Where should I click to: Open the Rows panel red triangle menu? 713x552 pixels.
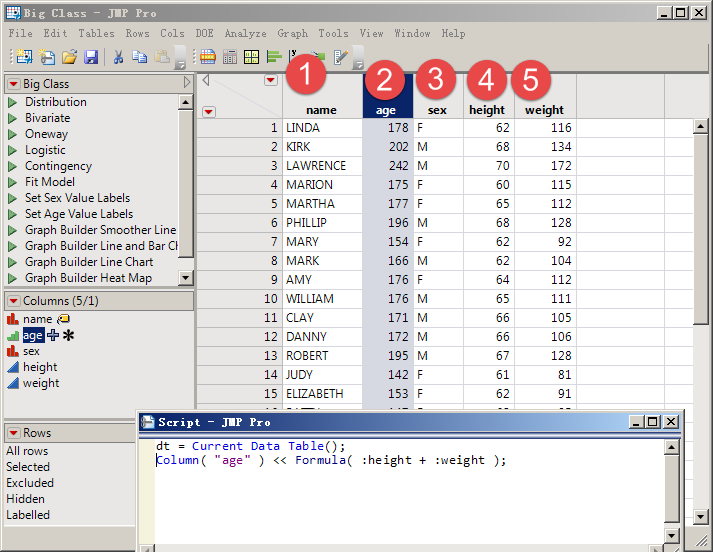coord(13,433)
